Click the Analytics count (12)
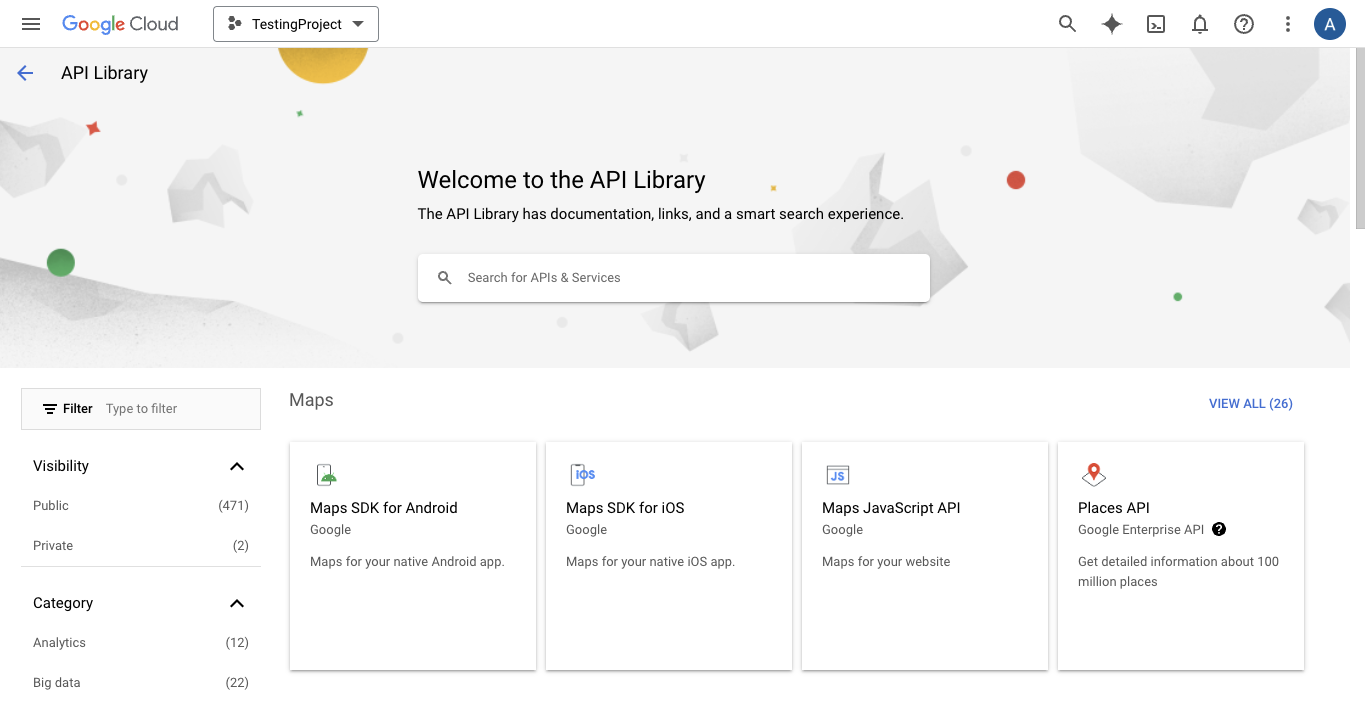The height and width of the screenshot is (705, 1365). (x=237, y=643)
